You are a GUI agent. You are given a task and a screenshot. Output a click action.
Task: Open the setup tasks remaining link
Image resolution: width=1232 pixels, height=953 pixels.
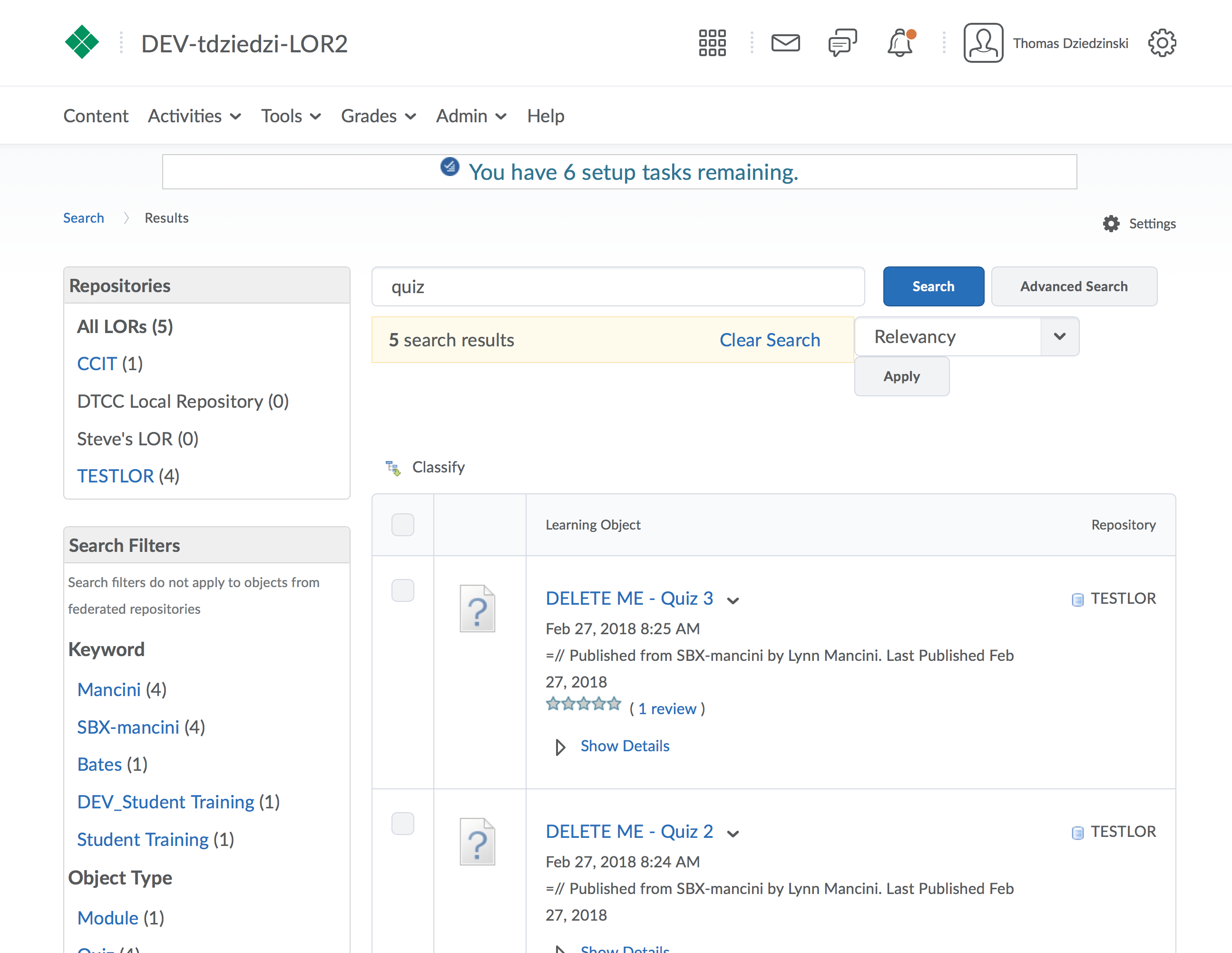point(634,172)
